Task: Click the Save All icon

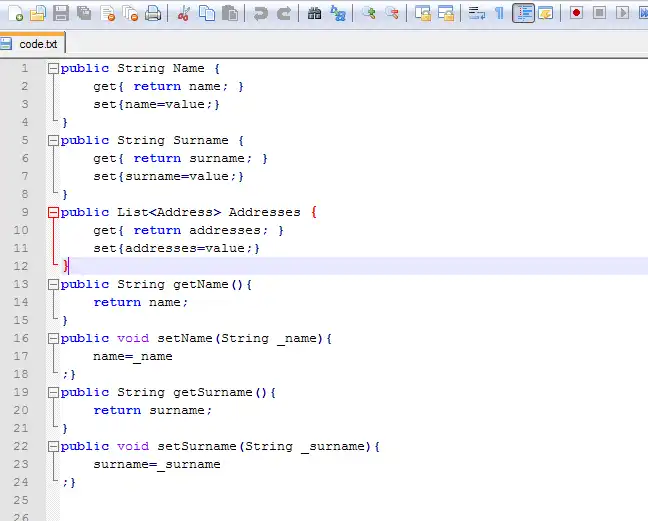Action: pos(84,13)
